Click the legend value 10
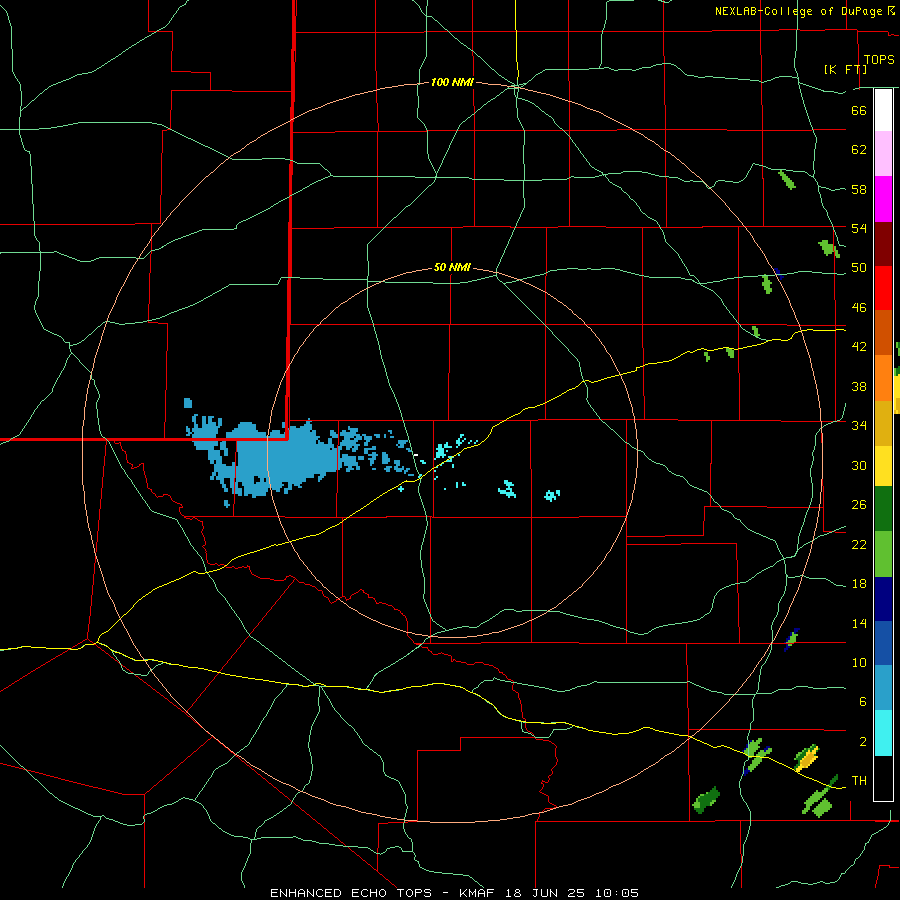Screen dimensions: 900x900 (859, 662)
